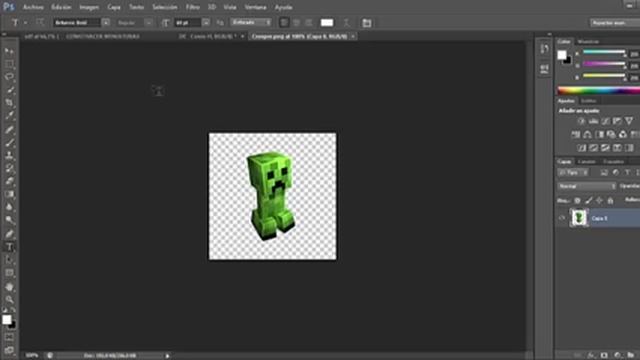Switch to the Canales tab
Viewport: 640px width, 360px height.
tap(587, 162)
